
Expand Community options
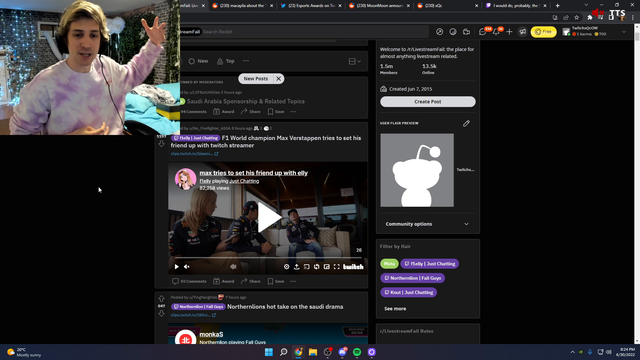[x=427, y=224]
